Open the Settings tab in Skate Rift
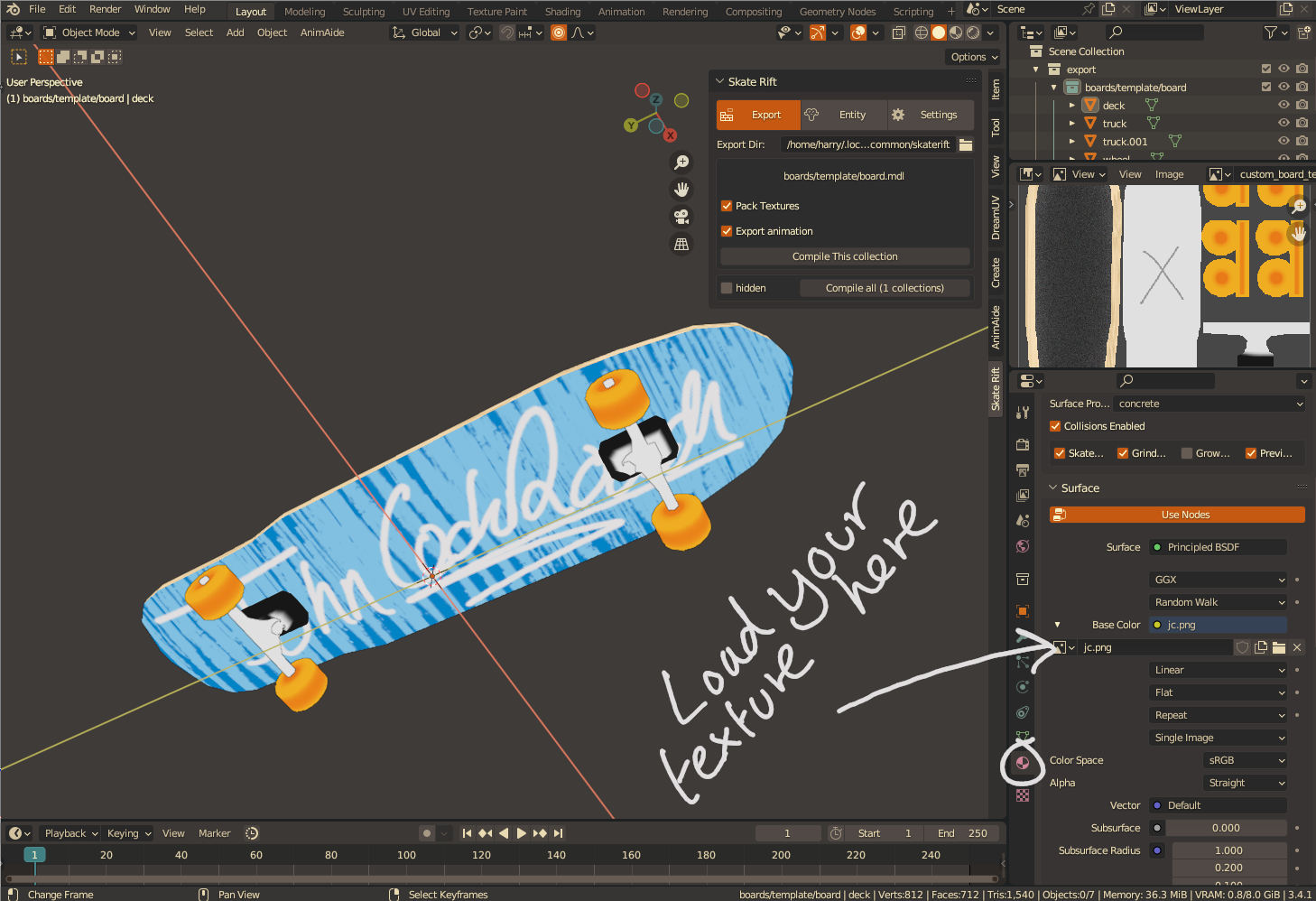The image size is (1316, 901). [x=930, y=115]
